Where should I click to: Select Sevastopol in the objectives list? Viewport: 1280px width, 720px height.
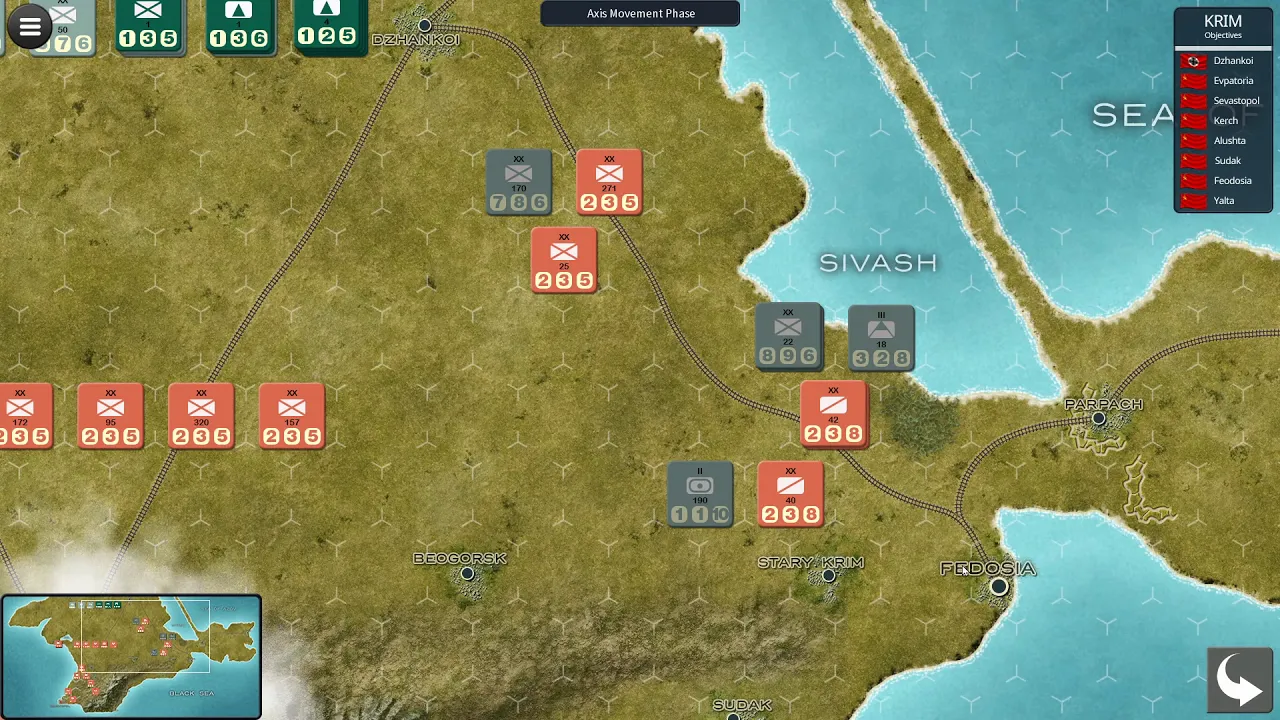[1236, 101]
